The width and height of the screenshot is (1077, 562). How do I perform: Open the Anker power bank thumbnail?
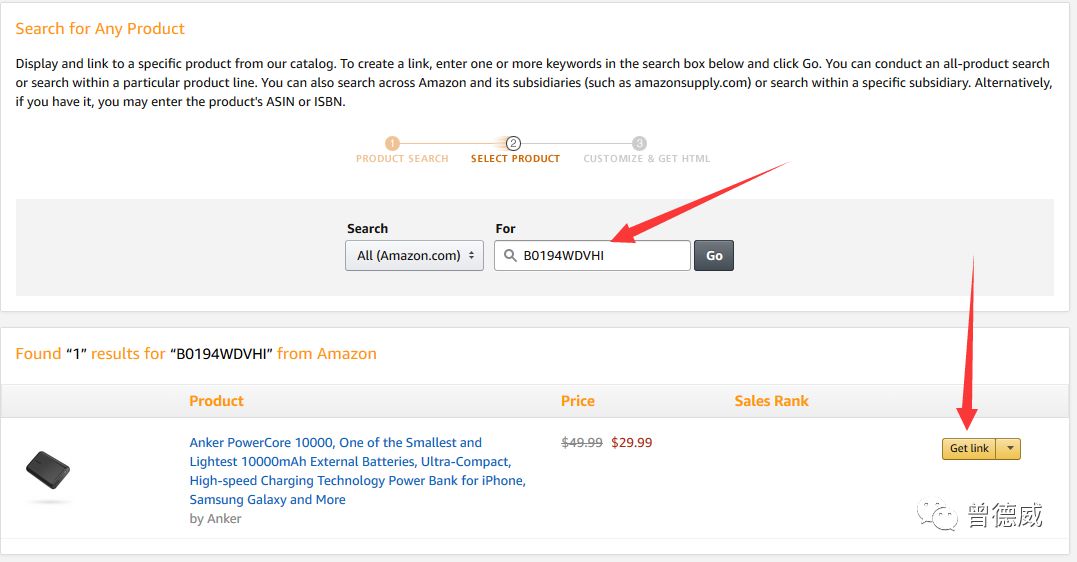click(48, 471)
